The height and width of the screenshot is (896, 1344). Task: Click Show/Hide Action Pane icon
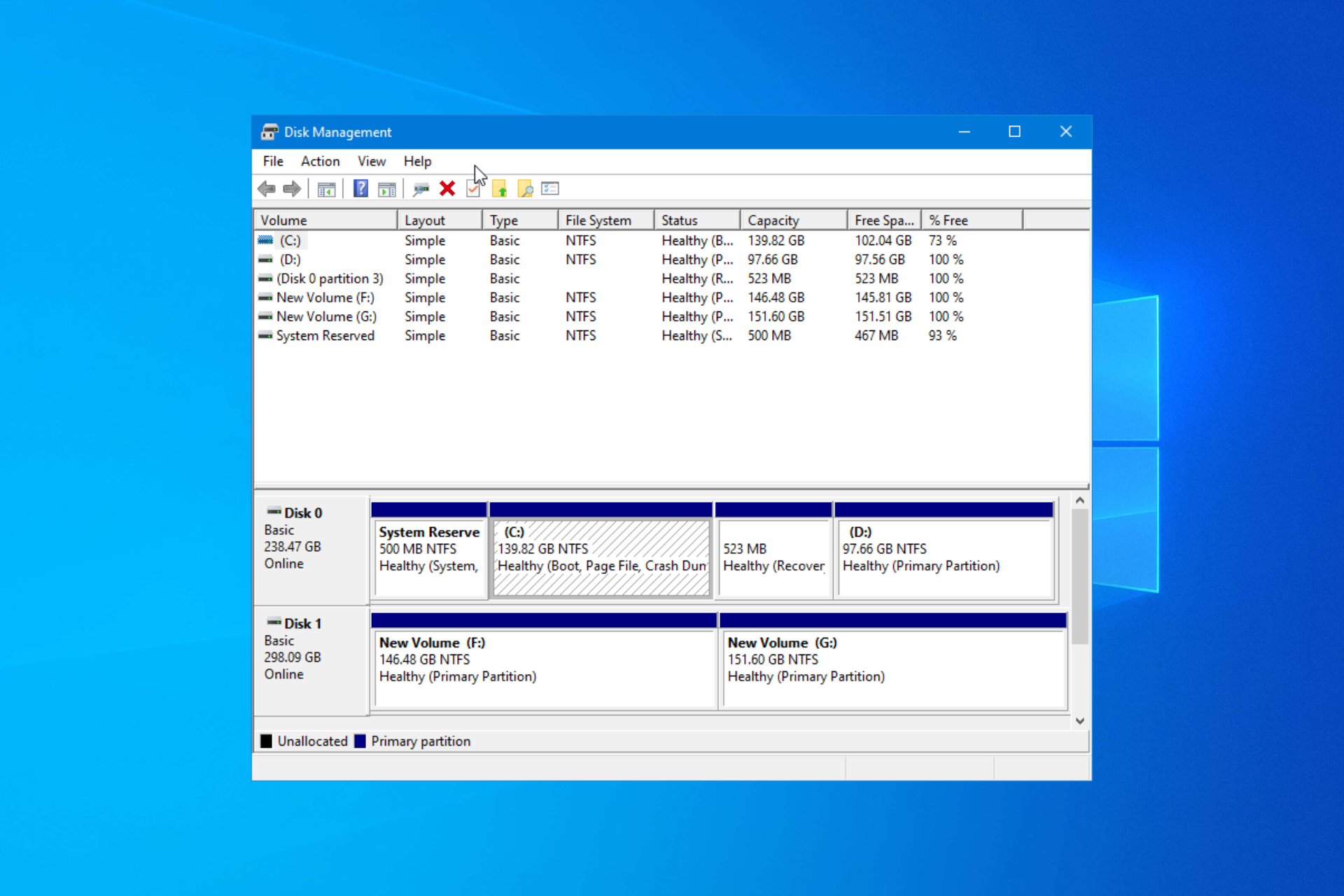(386, 189)
